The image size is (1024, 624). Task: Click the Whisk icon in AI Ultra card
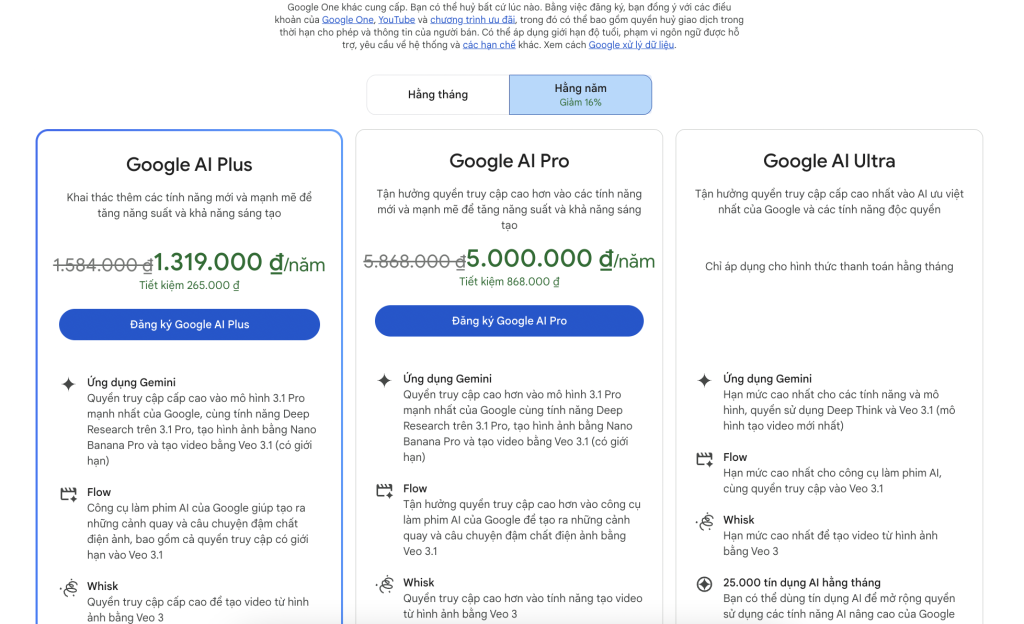(704, 522)
